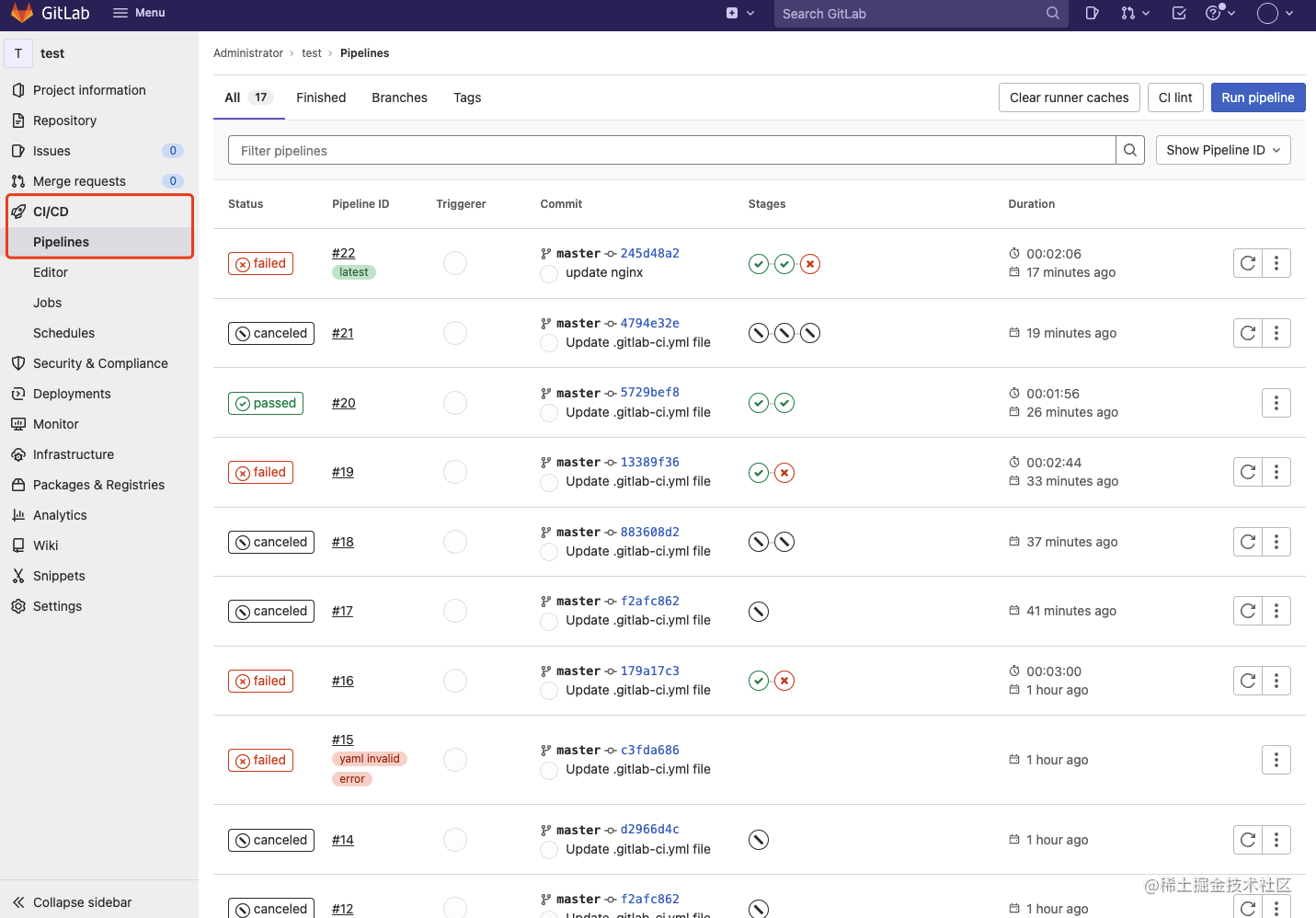
Task: Open commit 883608d2 link
Action: click(650, 532)
